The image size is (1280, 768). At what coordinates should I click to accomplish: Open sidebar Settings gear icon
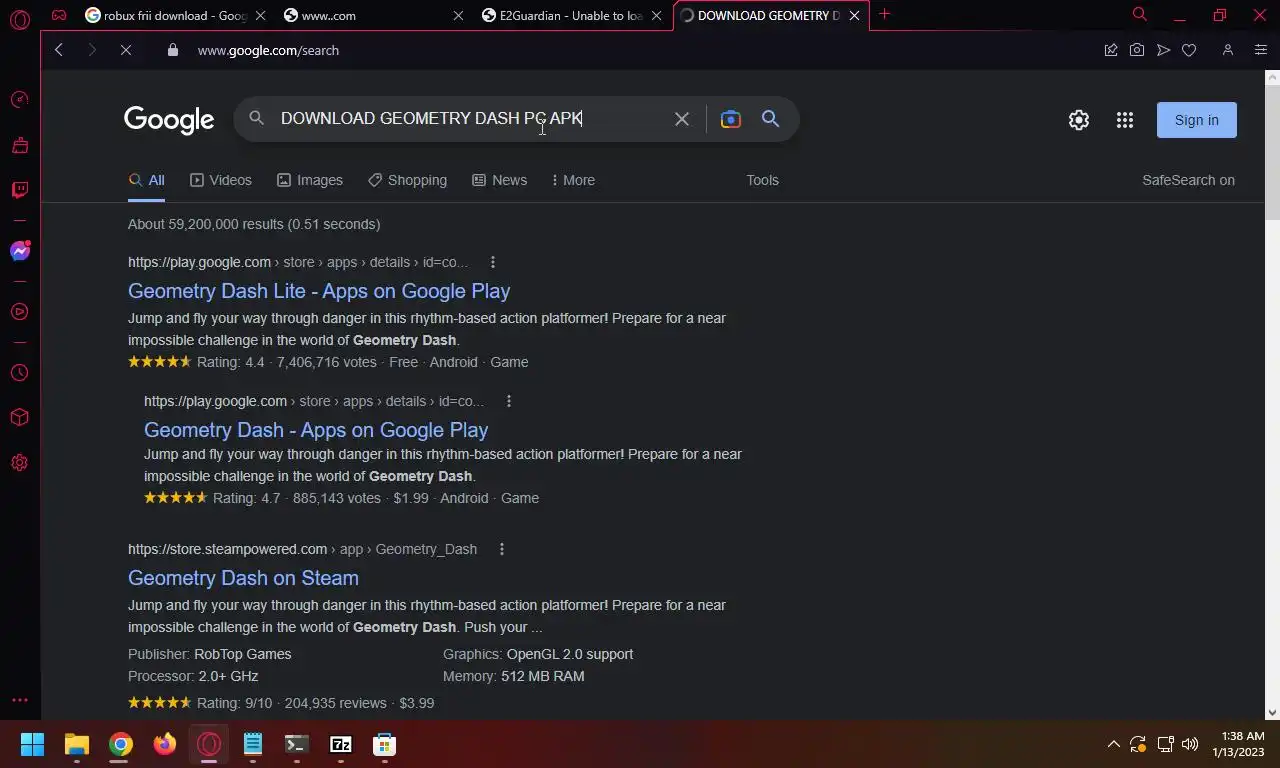[x=19, y=462]
